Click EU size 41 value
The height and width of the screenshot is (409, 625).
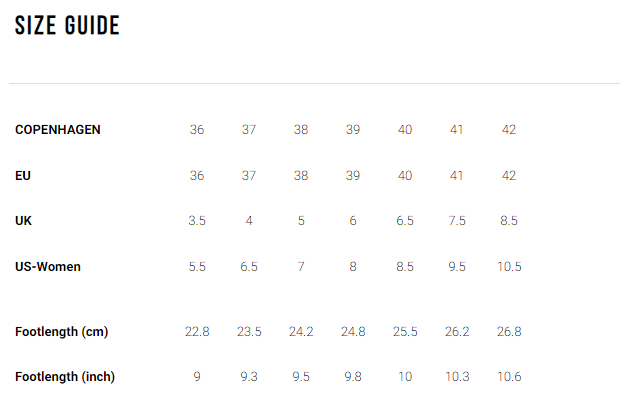tap(457, 175)
